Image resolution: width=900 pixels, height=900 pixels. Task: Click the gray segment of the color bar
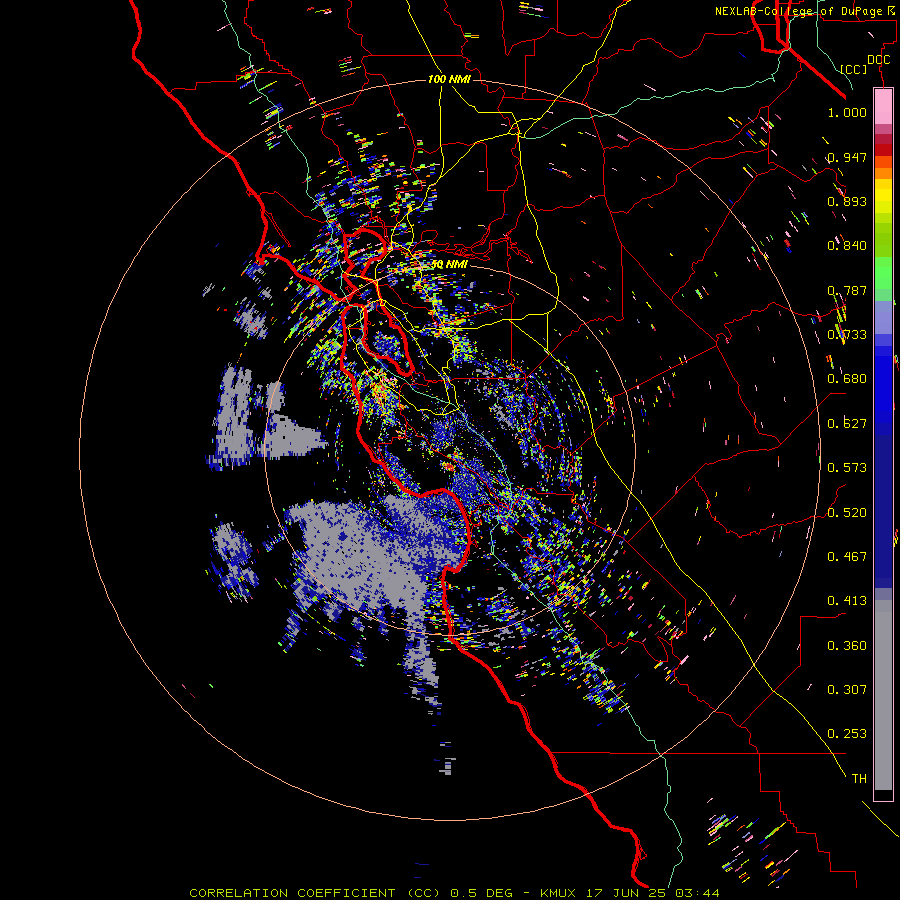tap(883, 695)
